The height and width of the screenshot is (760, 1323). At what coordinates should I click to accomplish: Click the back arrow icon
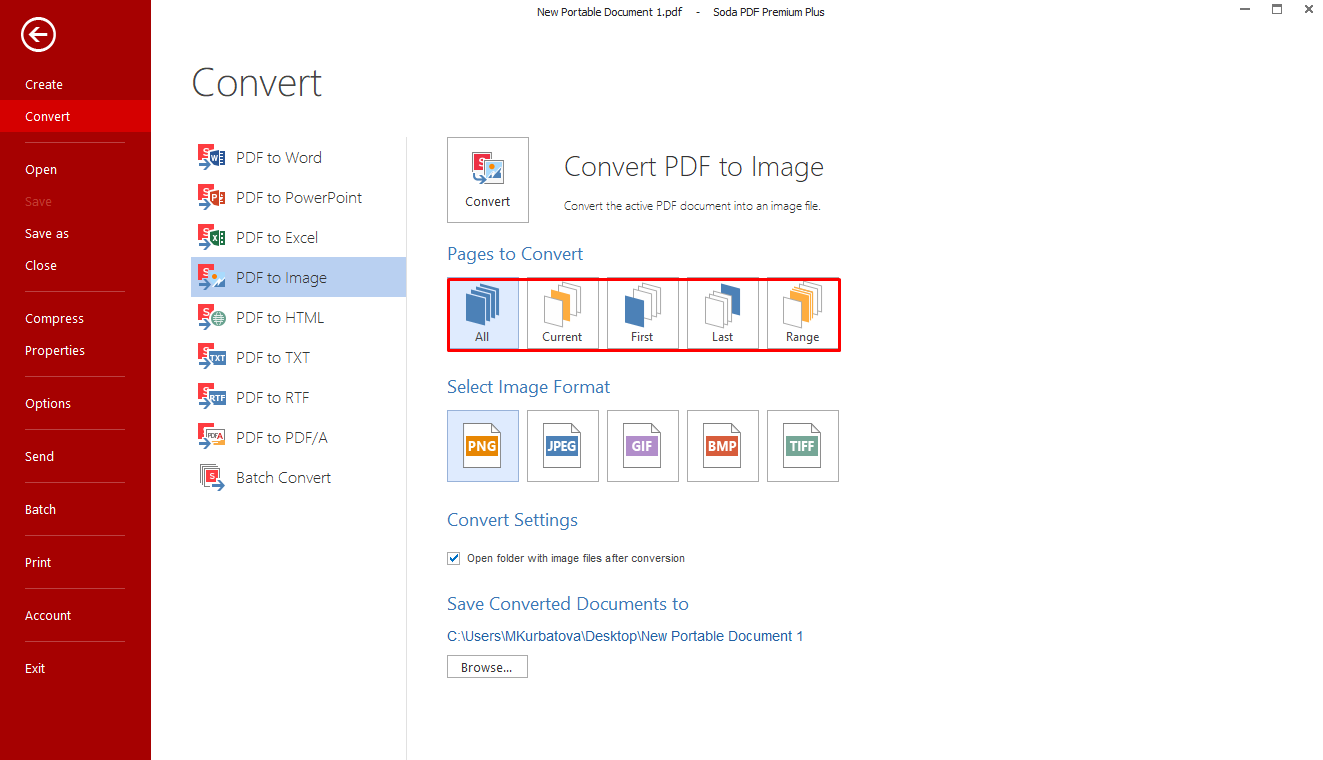point(38,36)
